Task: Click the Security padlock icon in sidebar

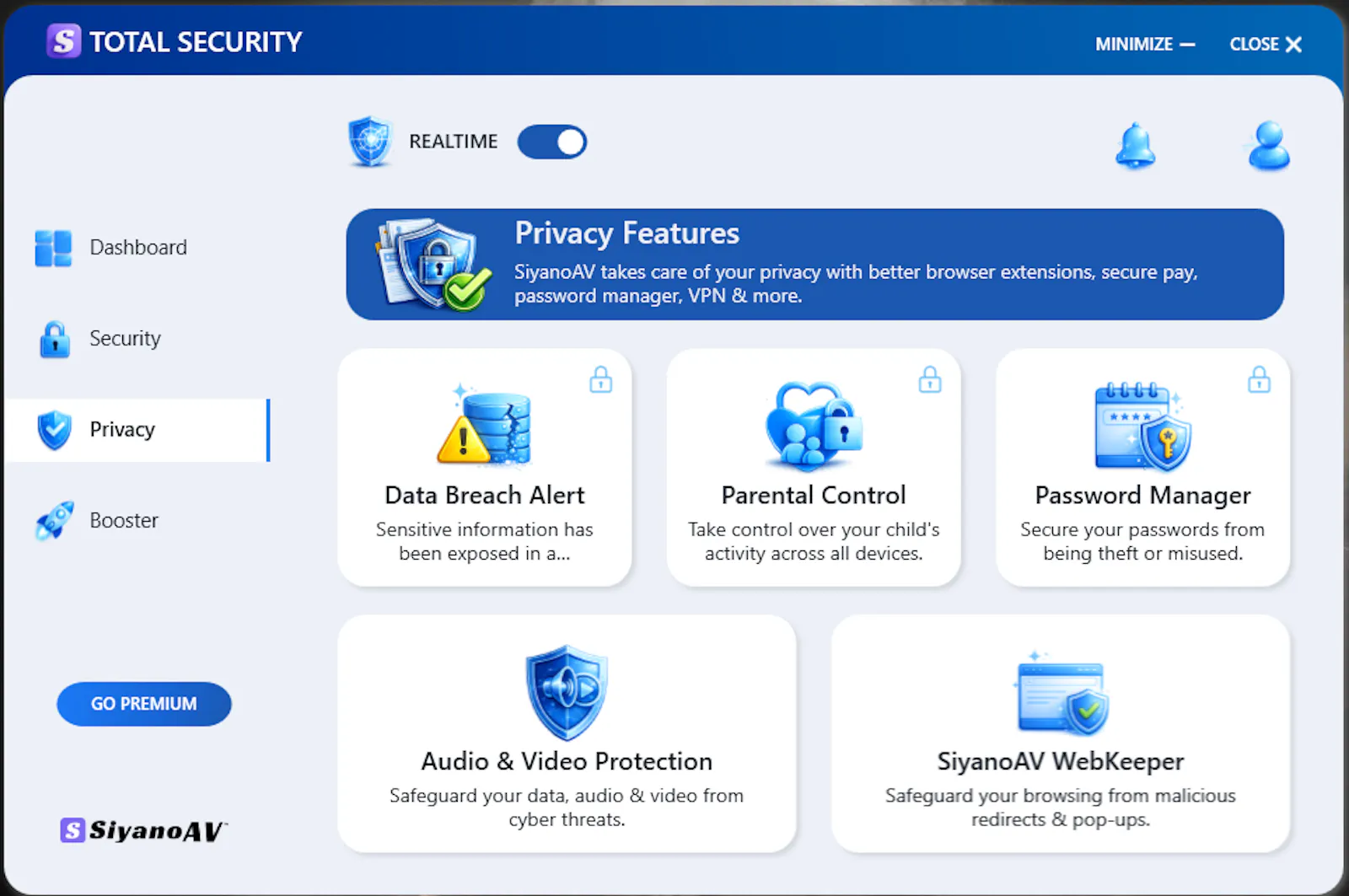Action: (x=55, y=339)
